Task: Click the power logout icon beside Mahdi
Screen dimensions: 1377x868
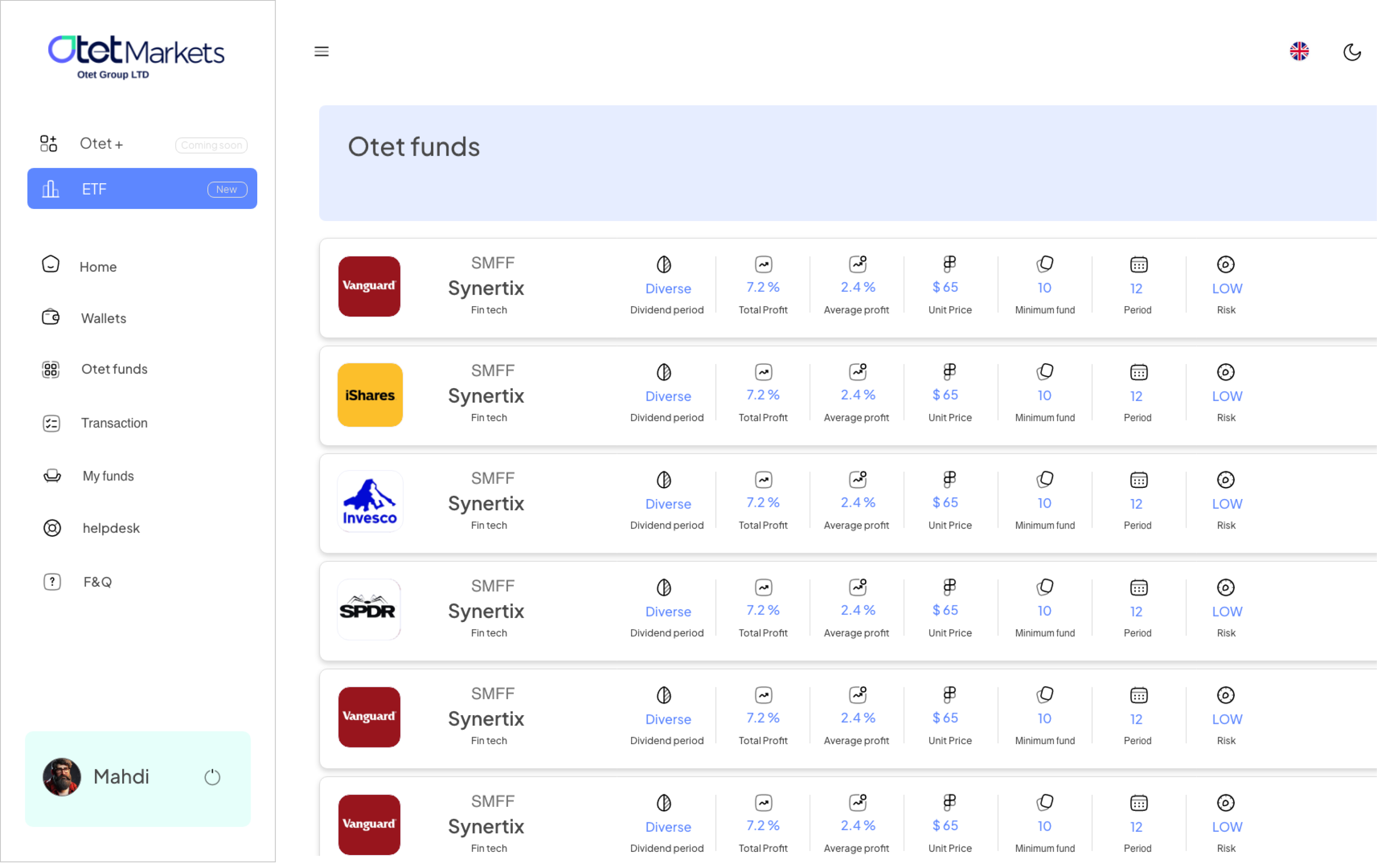Action: point(212,777)
